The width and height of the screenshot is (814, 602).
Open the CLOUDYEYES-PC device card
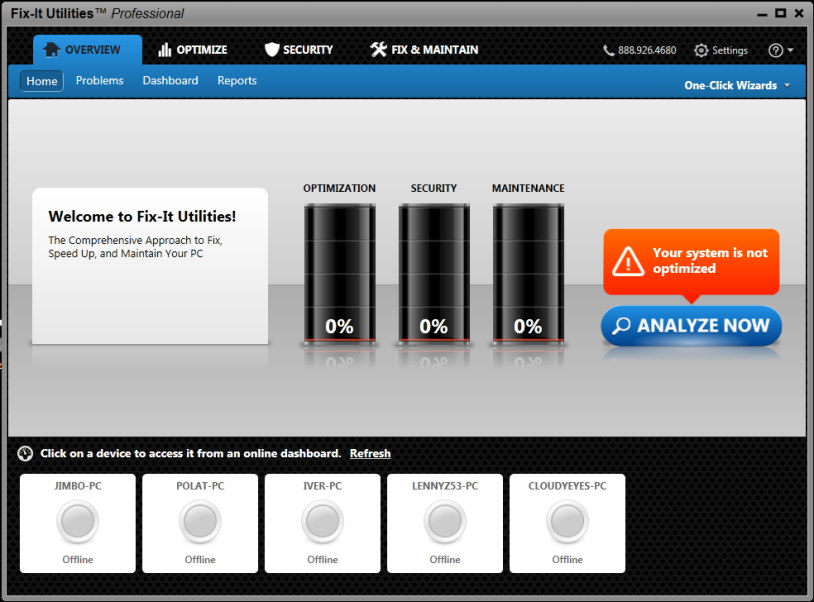(x=567, y=523)
